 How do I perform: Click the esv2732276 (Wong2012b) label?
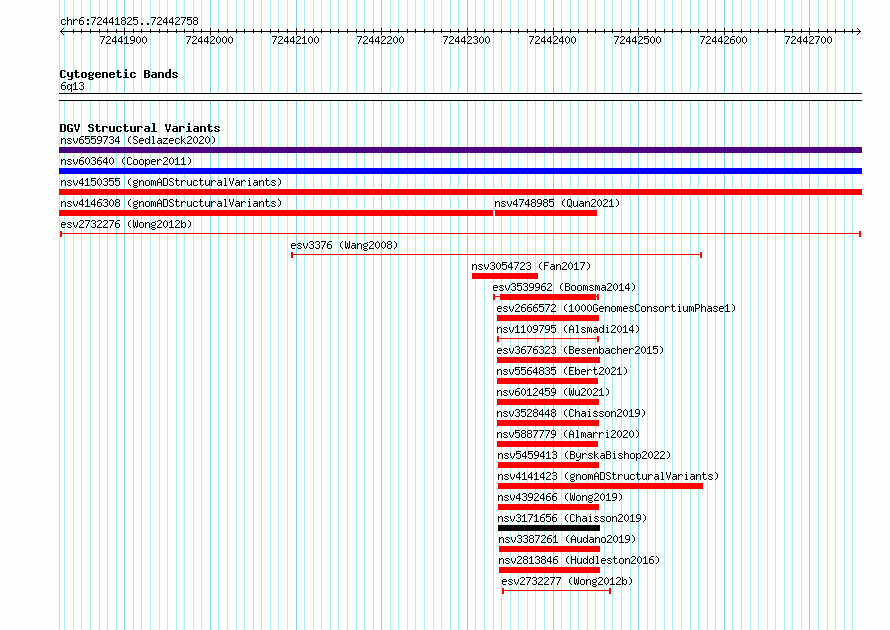tap(126, 224)
